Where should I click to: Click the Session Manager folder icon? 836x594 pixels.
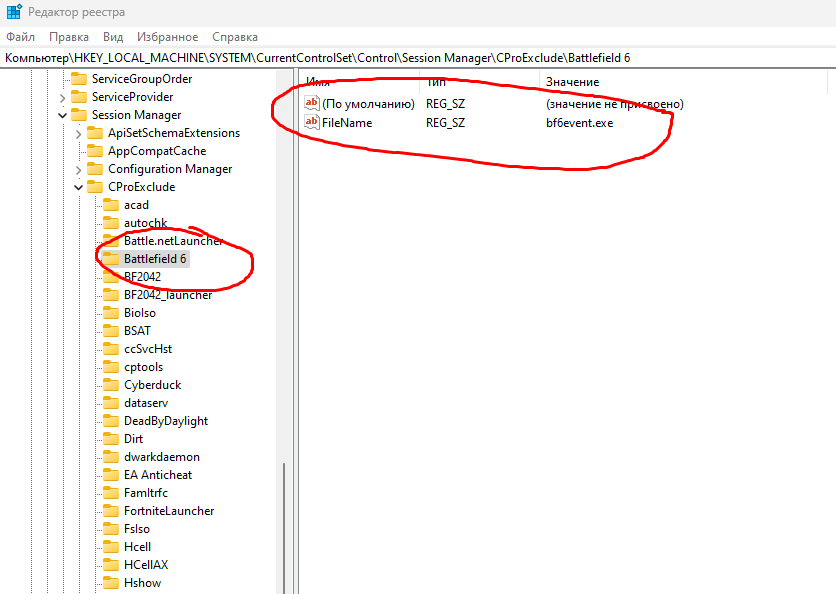tap(79, 115)
